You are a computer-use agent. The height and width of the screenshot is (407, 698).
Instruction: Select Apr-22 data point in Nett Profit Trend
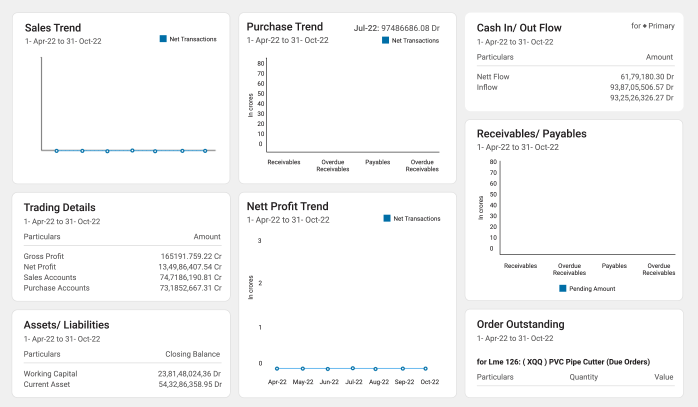tap(277, 369)
